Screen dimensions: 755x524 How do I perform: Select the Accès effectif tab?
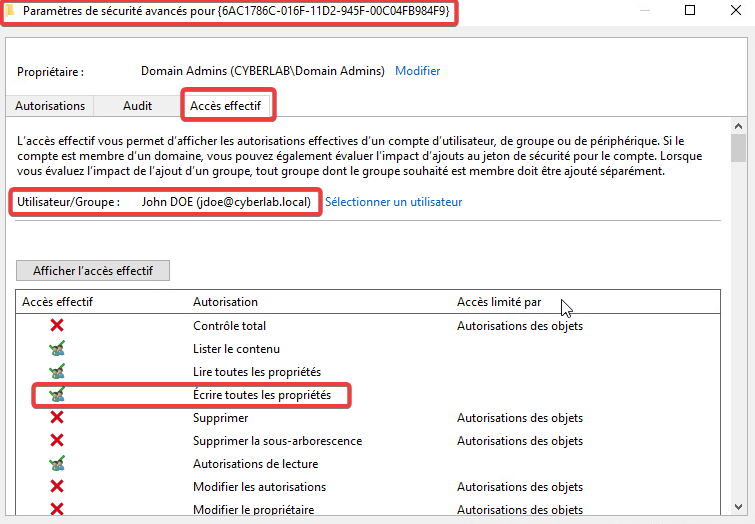[x=225, y=105]
